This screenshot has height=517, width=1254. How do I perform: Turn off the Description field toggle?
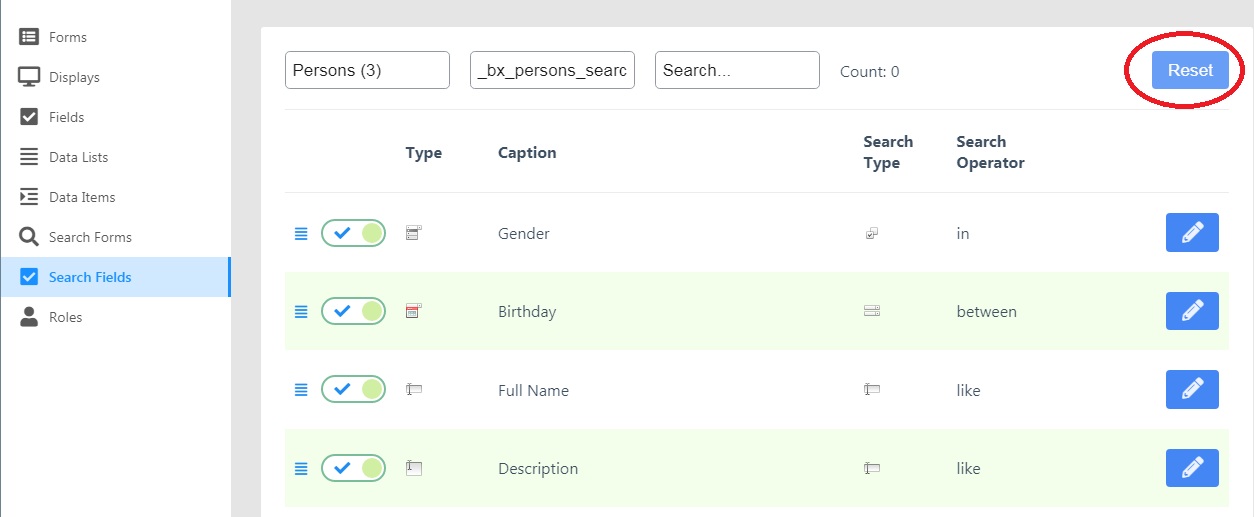click(x=353, y=468)
